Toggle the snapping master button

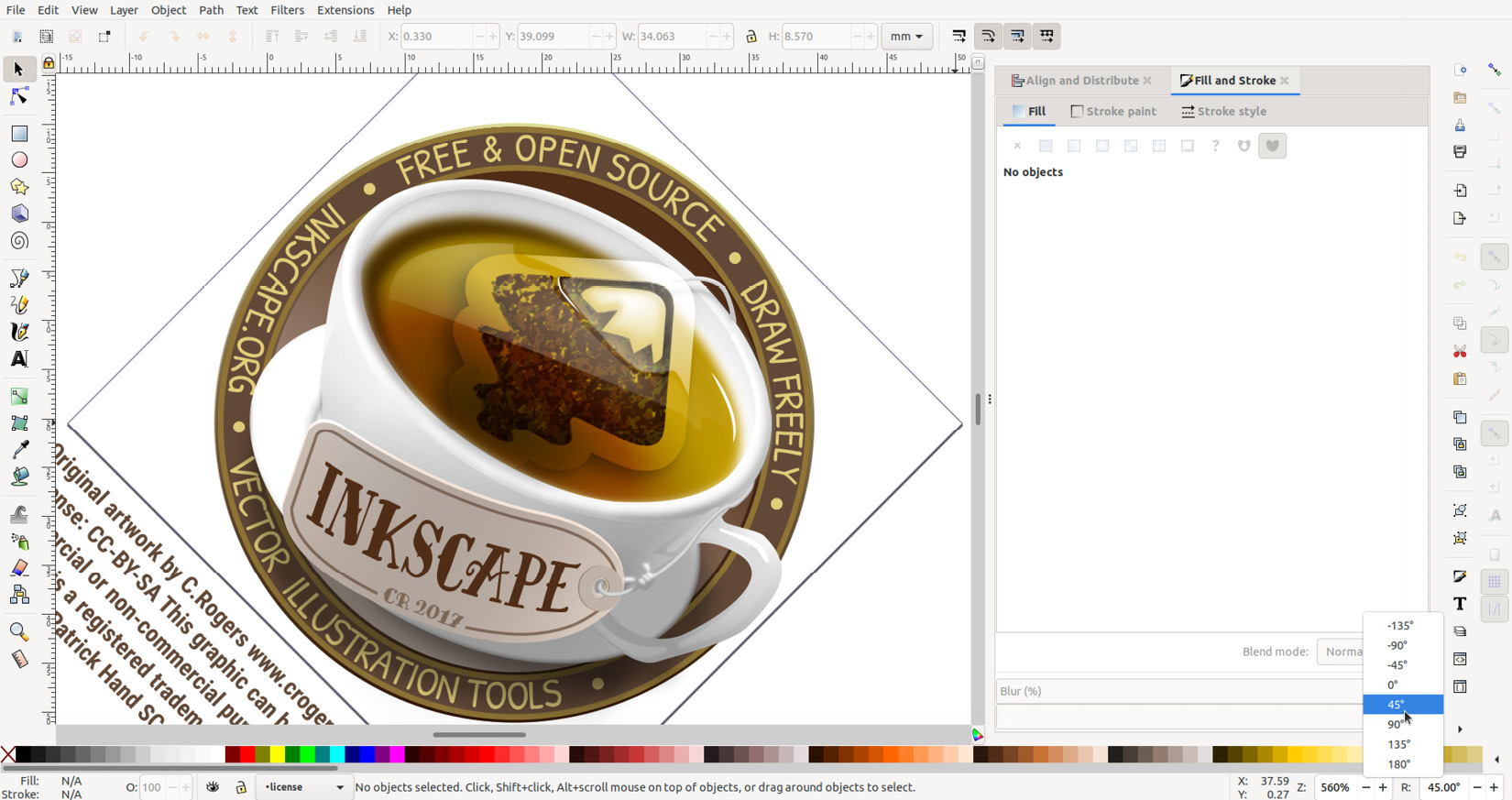pos(1494,70)
